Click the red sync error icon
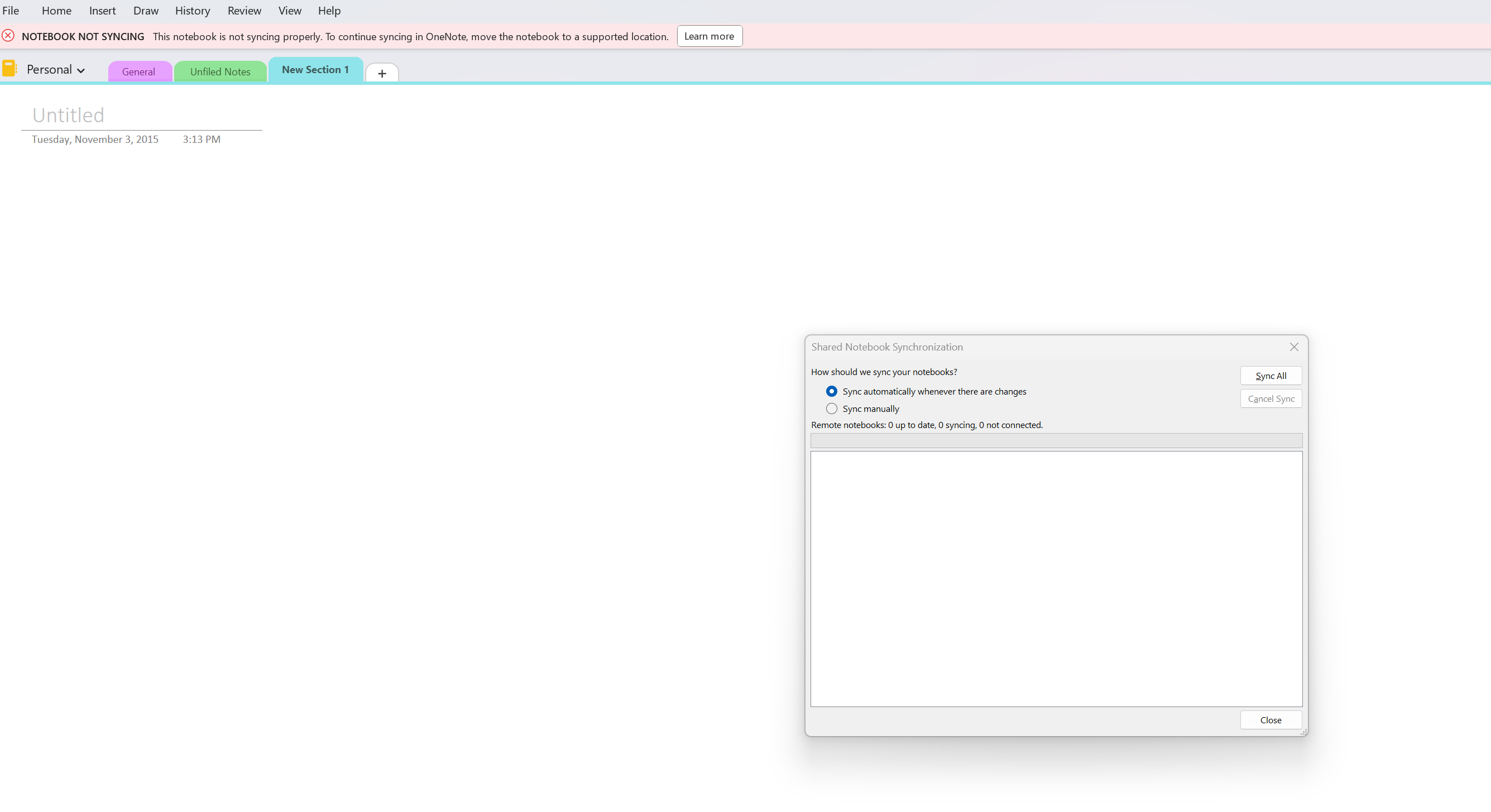1491x812 pixels. click(x=8, y=36)
